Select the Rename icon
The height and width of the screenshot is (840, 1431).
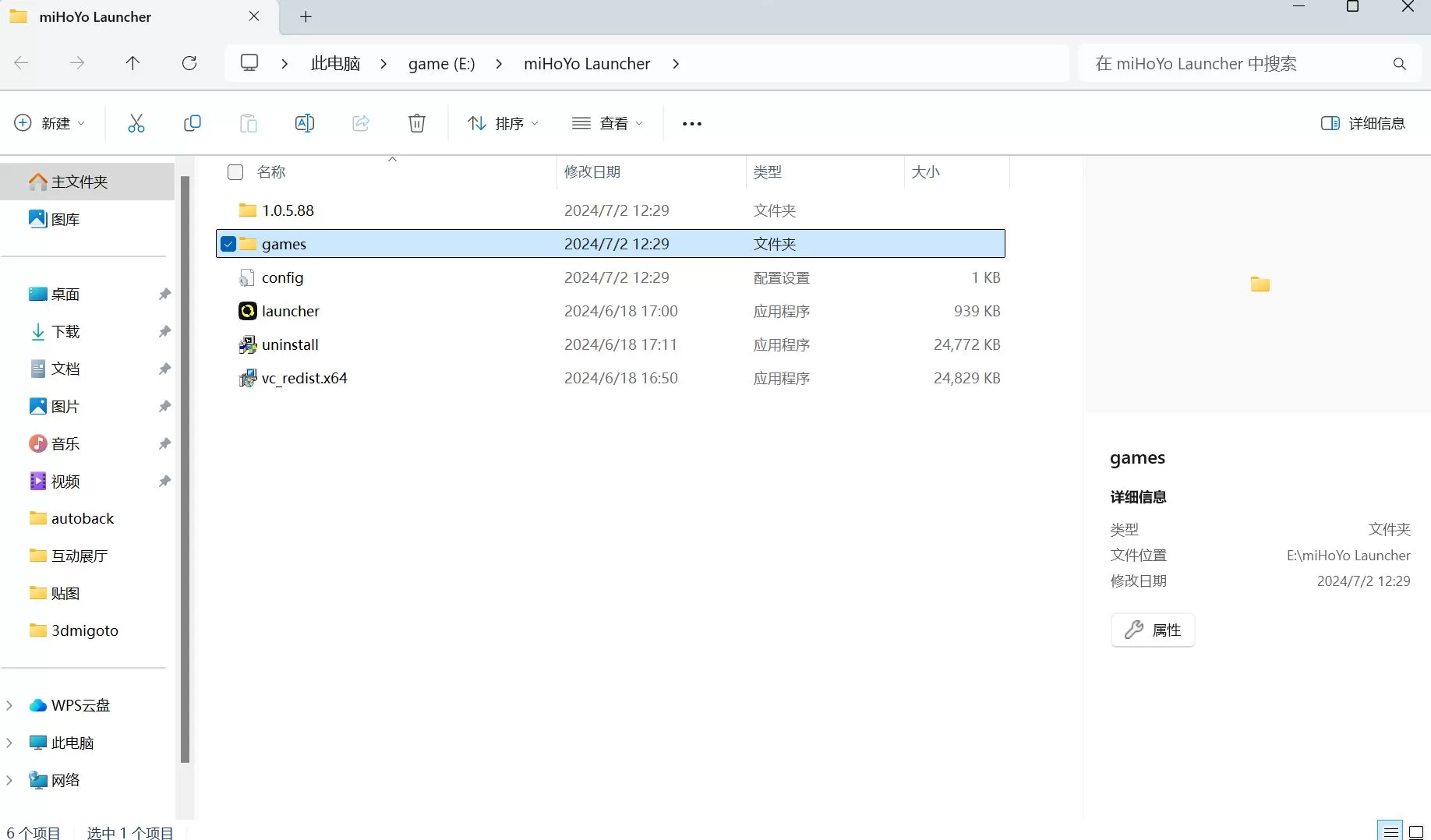304,123
